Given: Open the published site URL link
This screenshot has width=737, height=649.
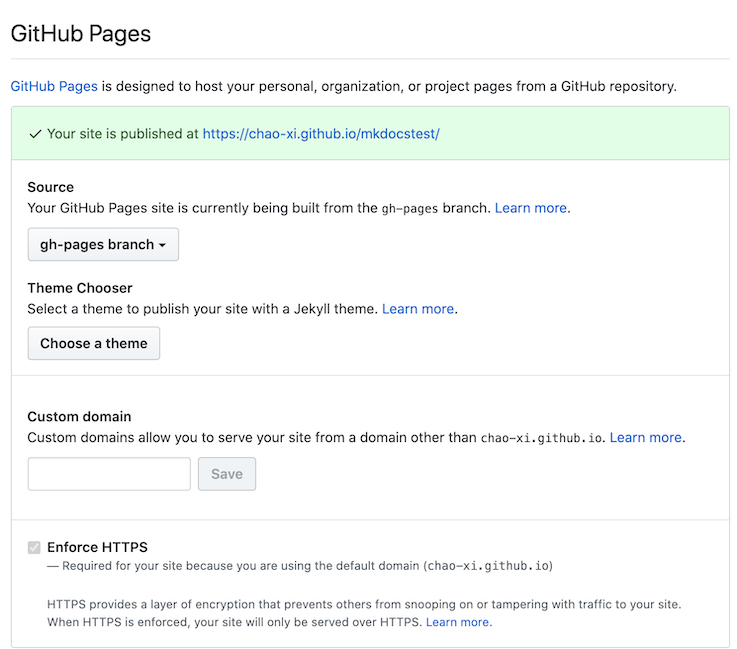Looking at the screenshot, I should coord(320,133).
